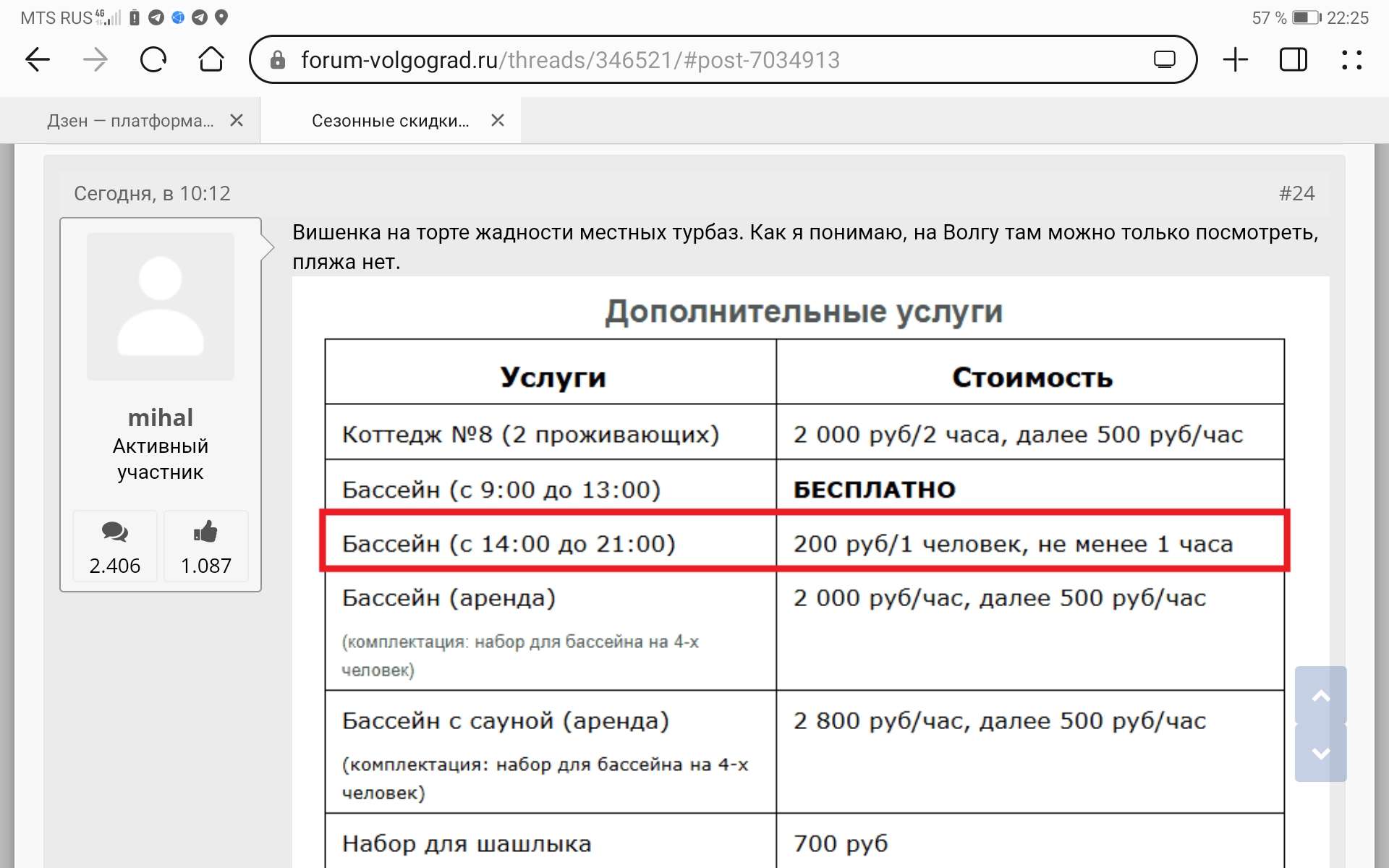The height and width of the screenshot is (868, 1389).
Task: Close the Дзен tab
Action: 237,121
